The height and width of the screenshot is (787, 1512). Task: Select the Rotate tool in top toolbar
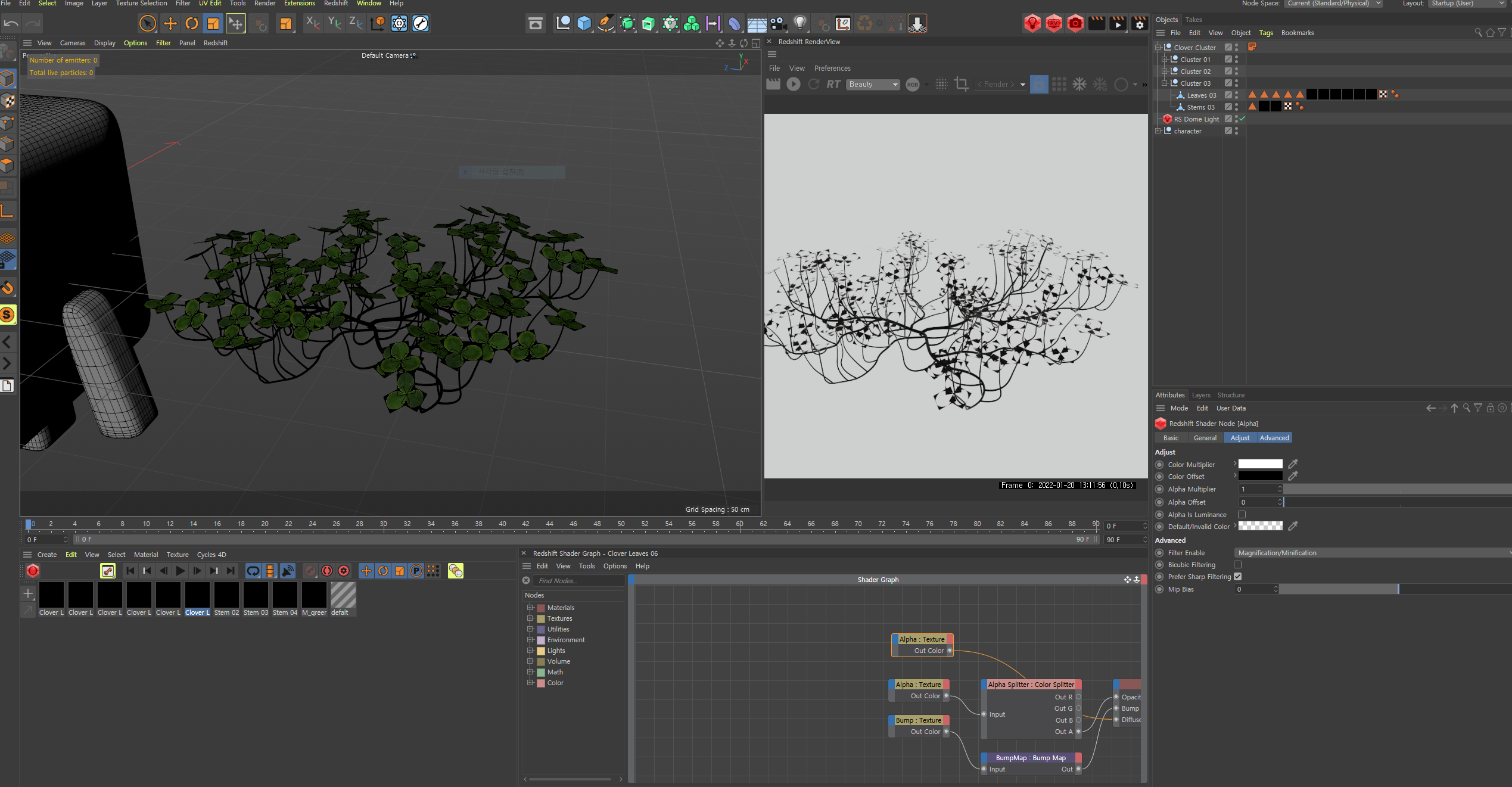(x=191, y=23)
